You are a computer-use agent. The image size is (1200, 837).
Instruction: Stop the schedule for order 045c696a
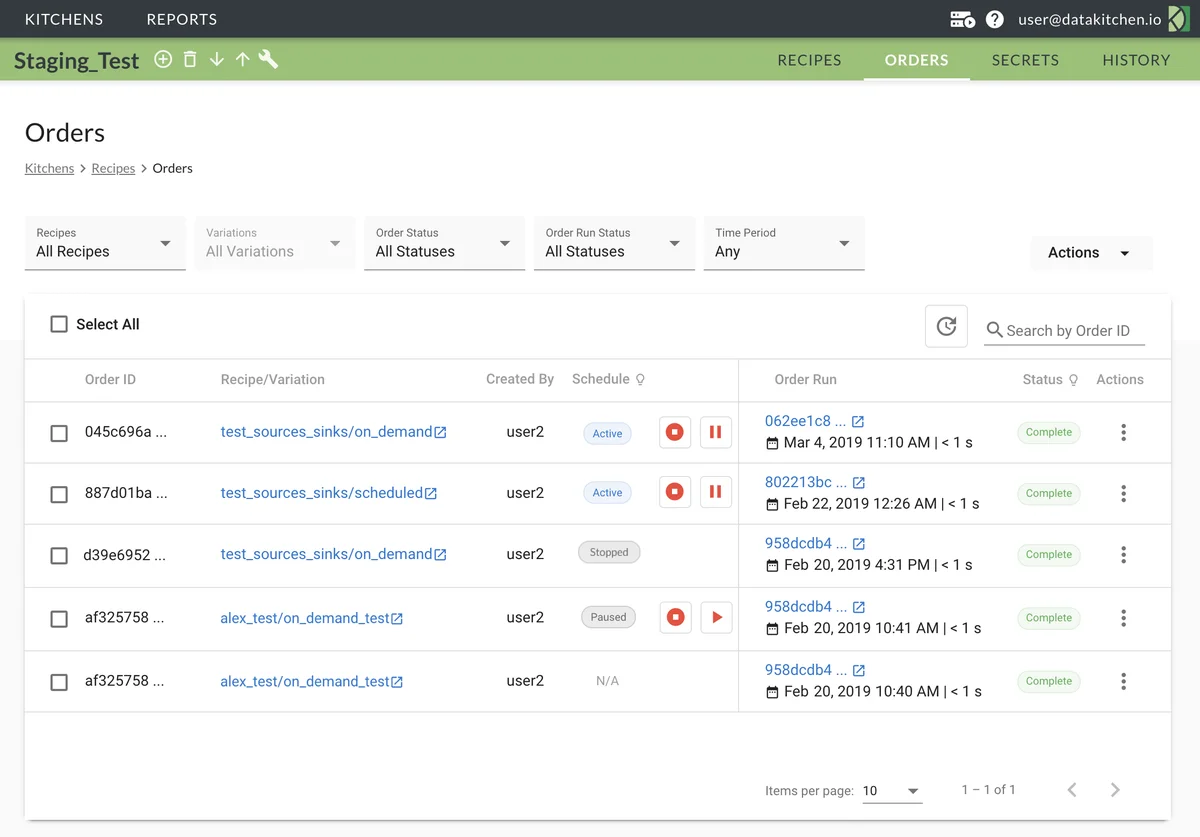(x=675, y=433)
